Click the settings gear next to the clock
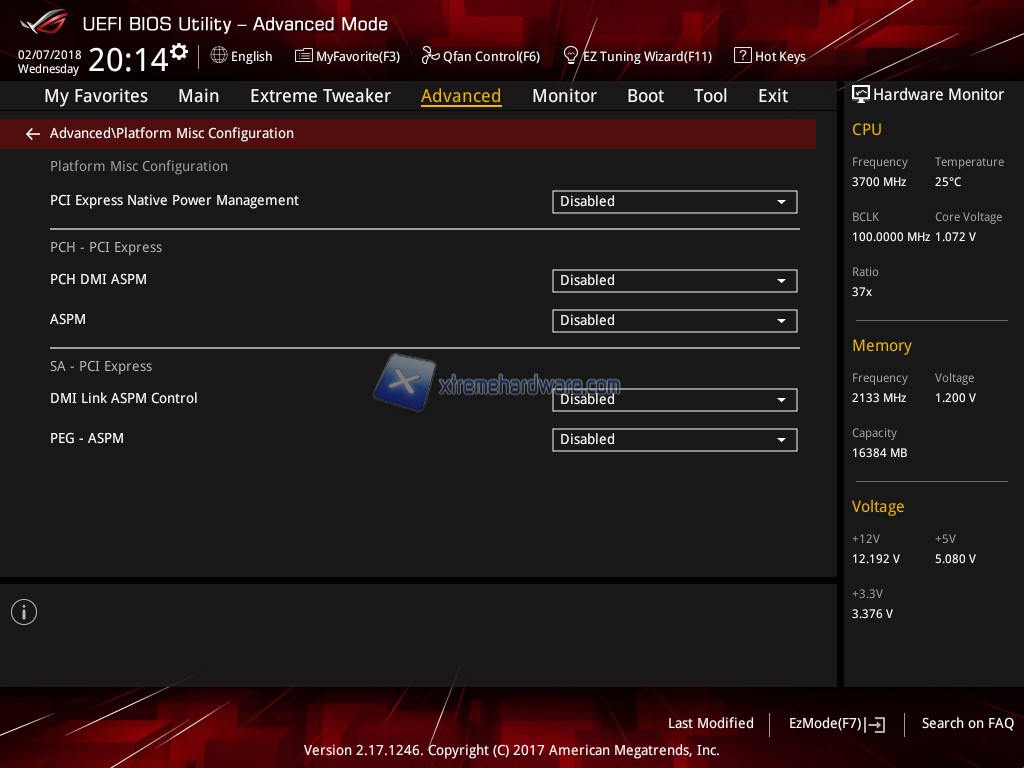Image resolution: width=1024 pixels, height=768 pixels. pyautogui.click(x=179, y=51)
